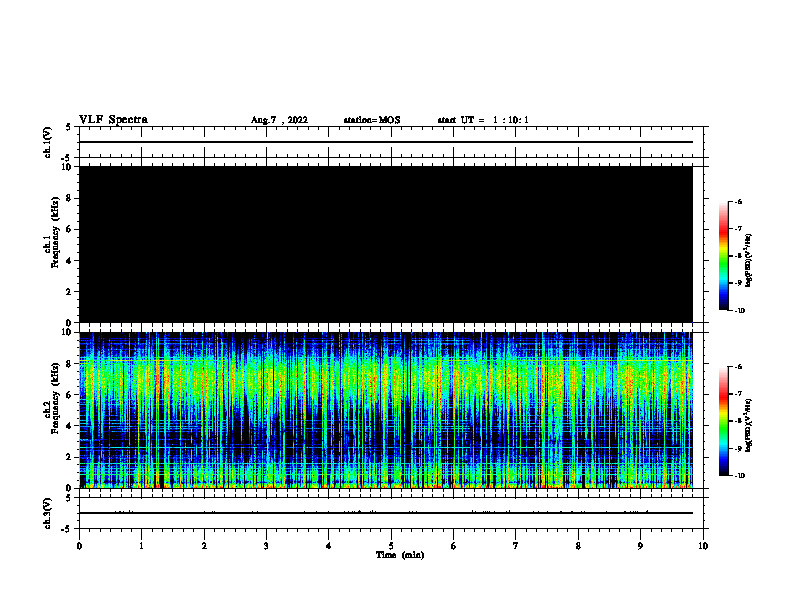Click the "ch.1(V)" waveform axis label
Screen dimensions: 792x612
tap(47, 142)
